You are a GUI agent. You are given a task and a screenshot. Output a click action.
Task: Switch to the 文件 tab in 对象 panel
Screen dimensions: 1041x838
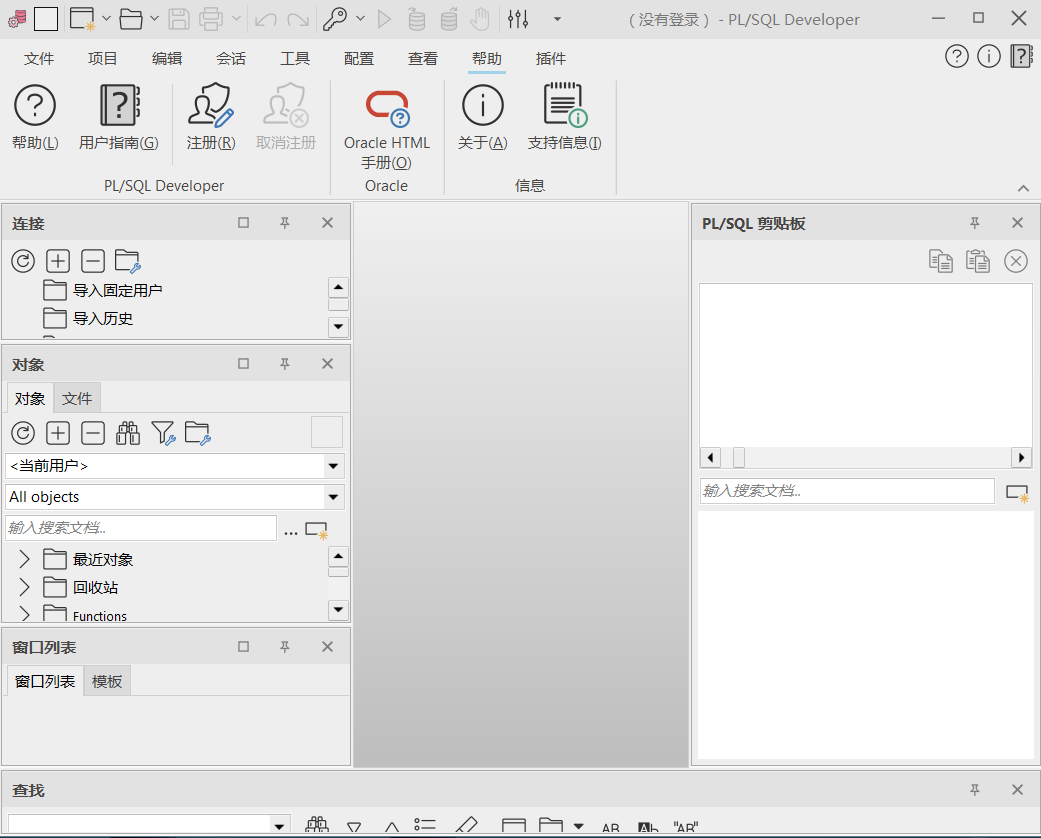point(77,398)
